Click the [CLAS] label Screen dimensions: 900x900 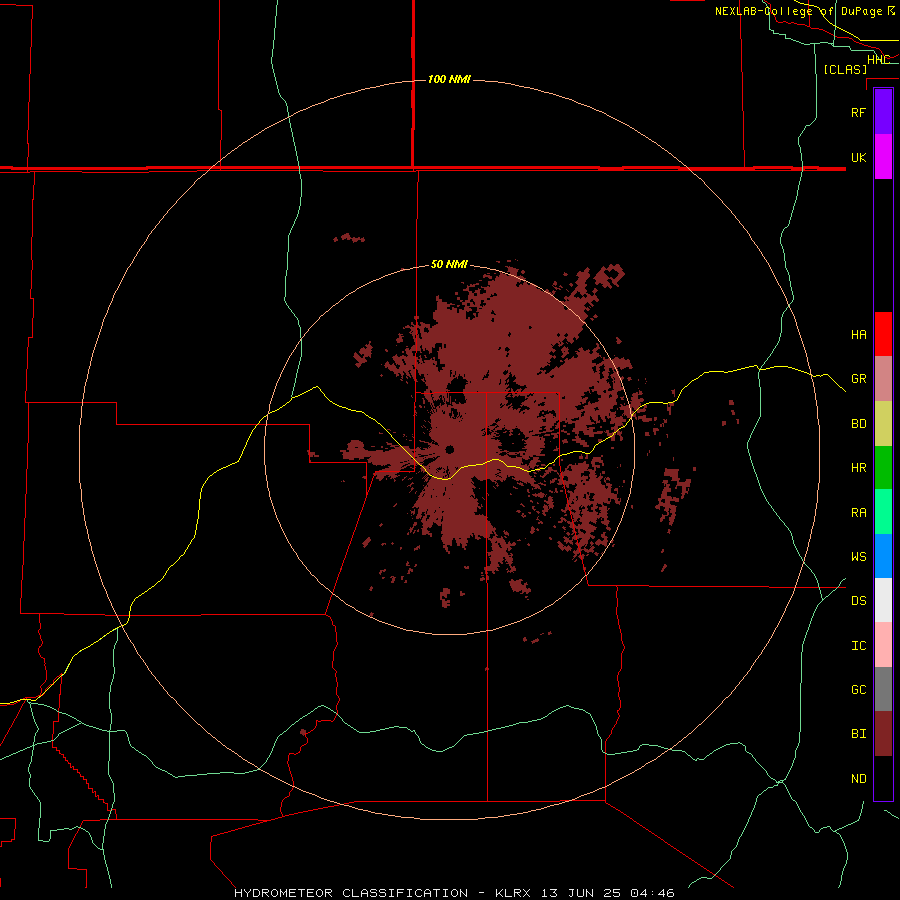click(845, 69)
